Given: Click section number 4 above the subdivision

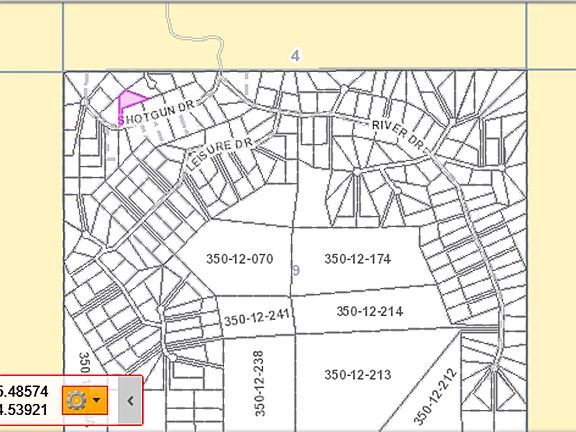Looking at the screenshot, I should pos(295,56).
